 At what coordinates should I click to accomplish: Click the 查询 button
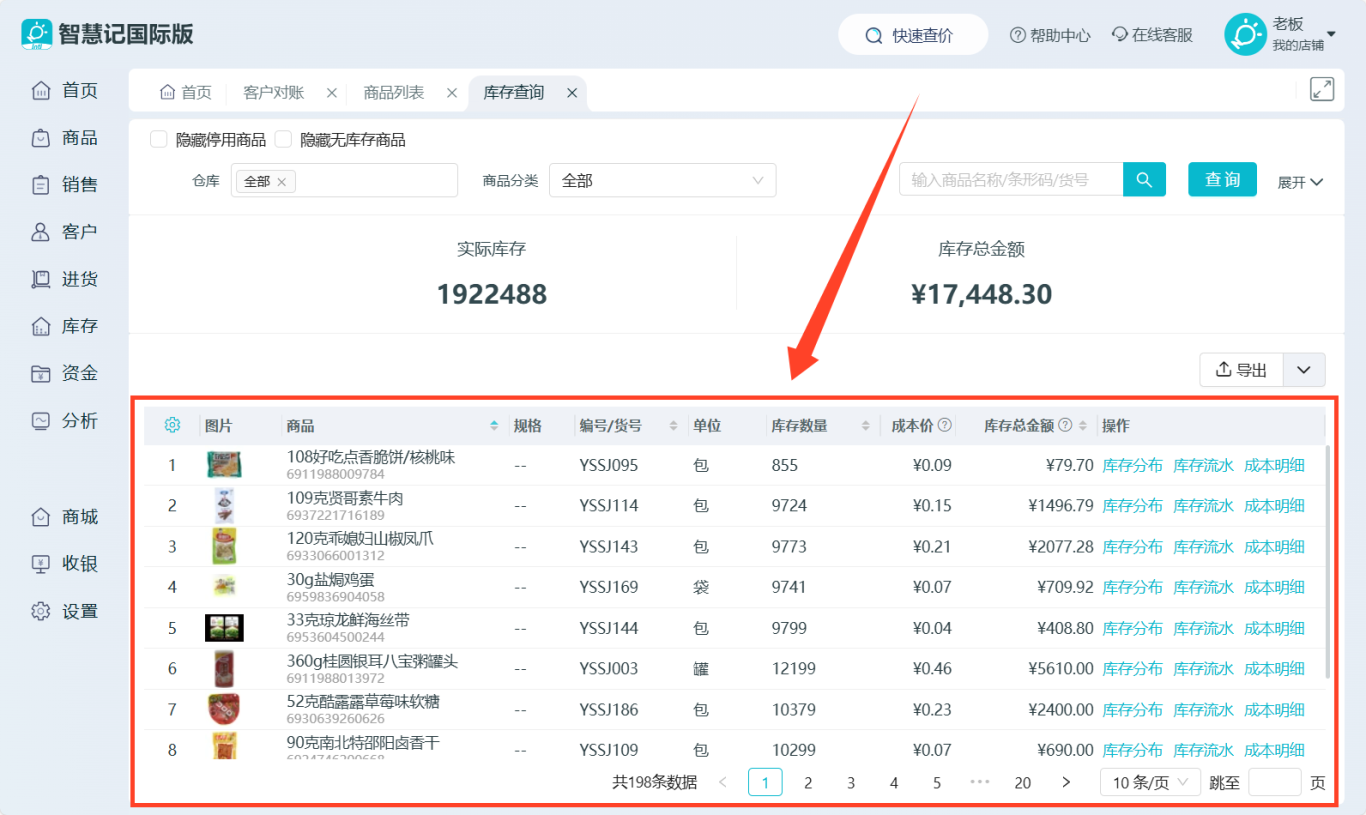(1222, 180)
